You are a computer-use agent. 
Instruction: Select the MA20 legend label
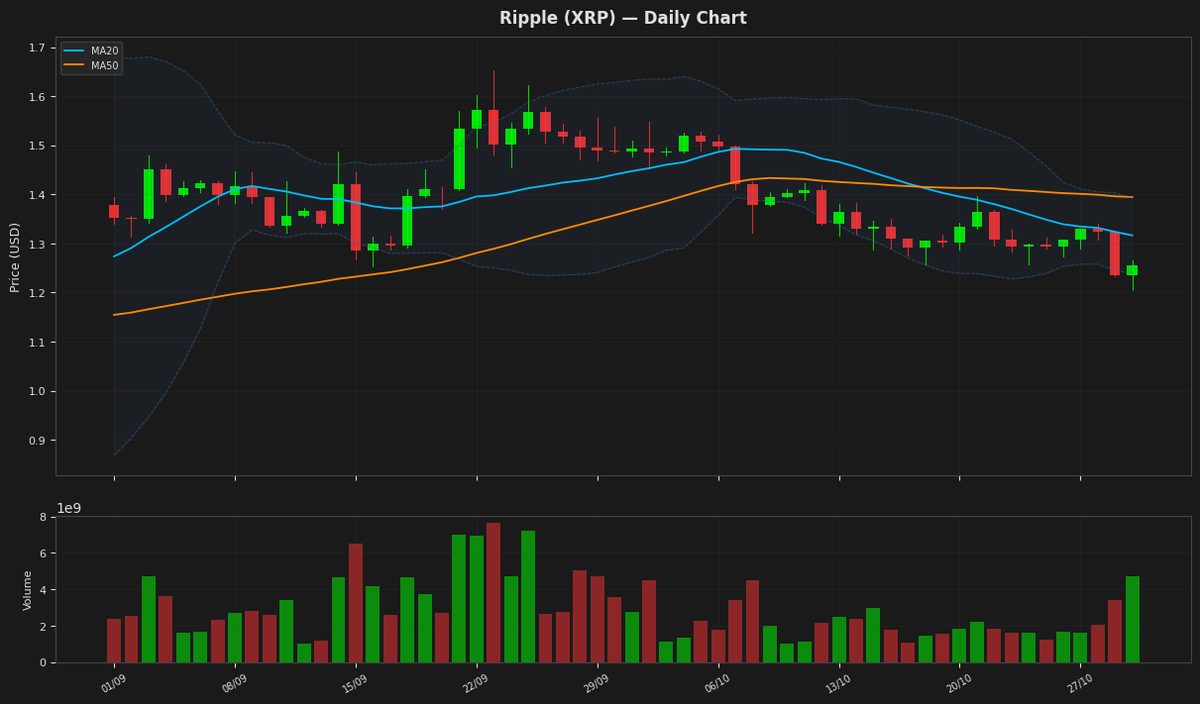pos(105,52)
